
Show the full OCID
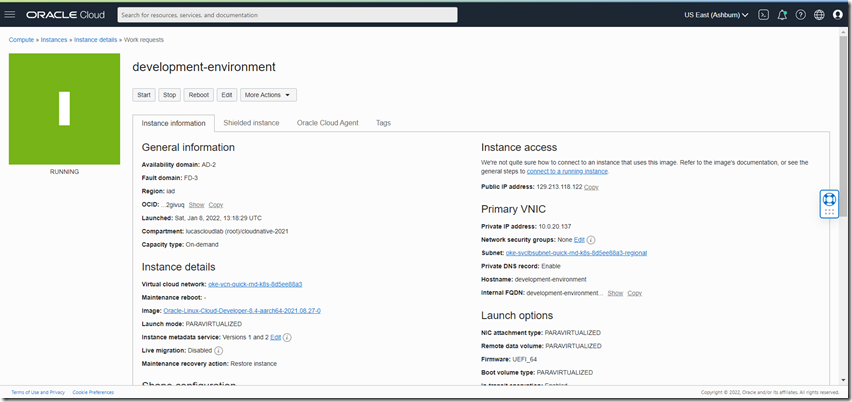pos(197,205)
